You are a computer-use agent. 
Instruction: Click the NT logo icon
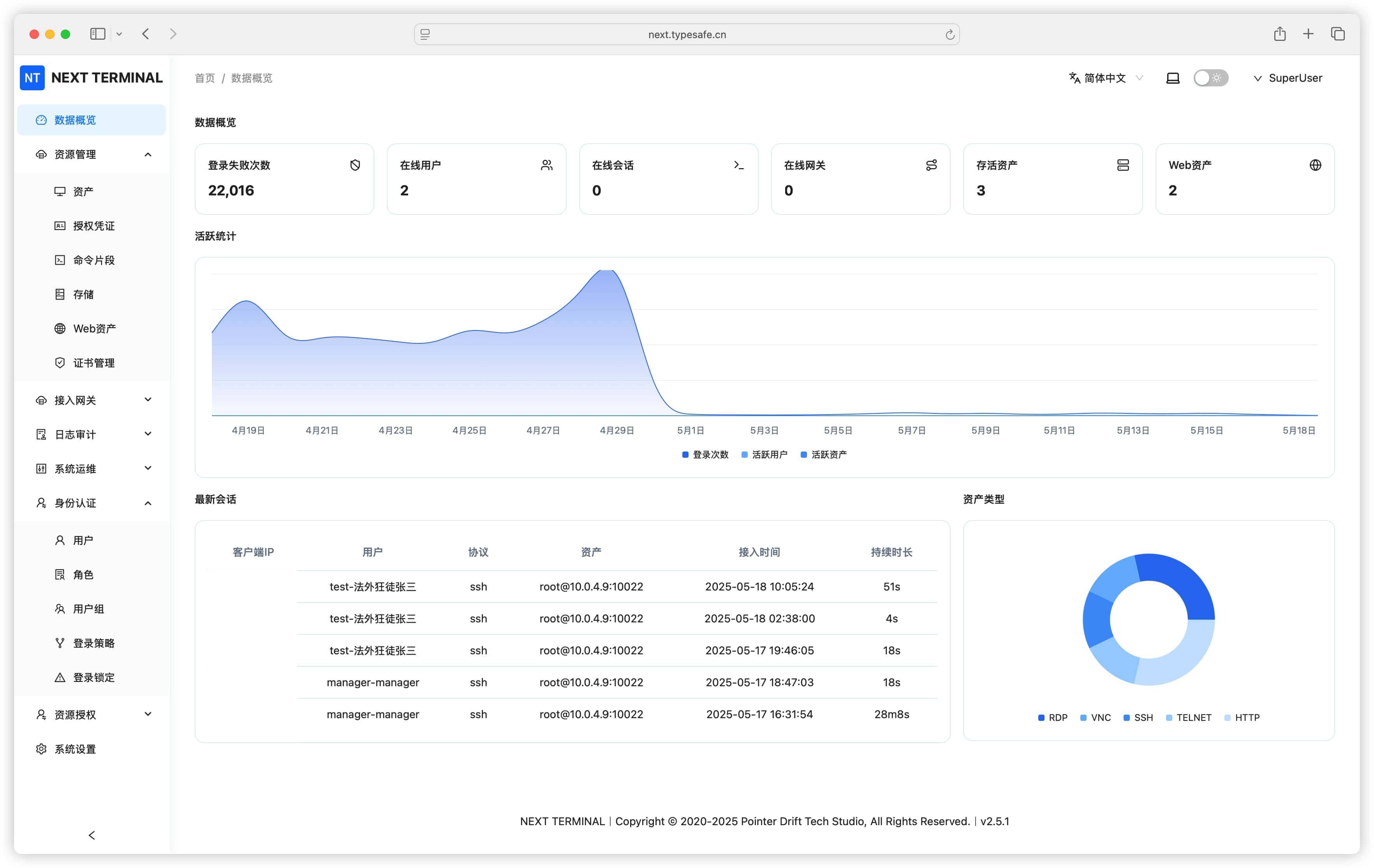coord(32,77)
